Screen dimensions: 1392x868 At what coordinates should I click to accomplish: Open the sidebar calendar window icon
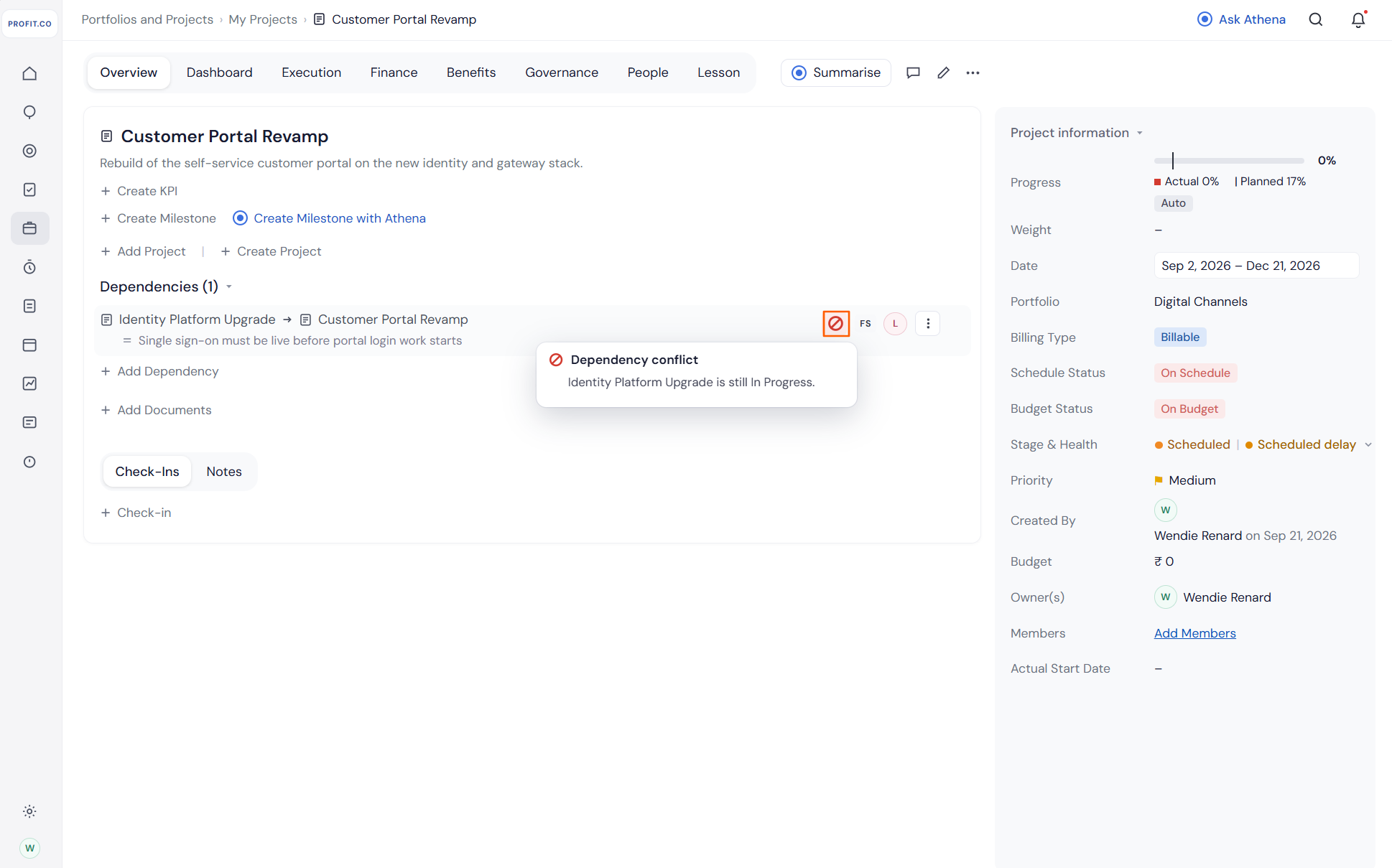[x=29, y=345]
